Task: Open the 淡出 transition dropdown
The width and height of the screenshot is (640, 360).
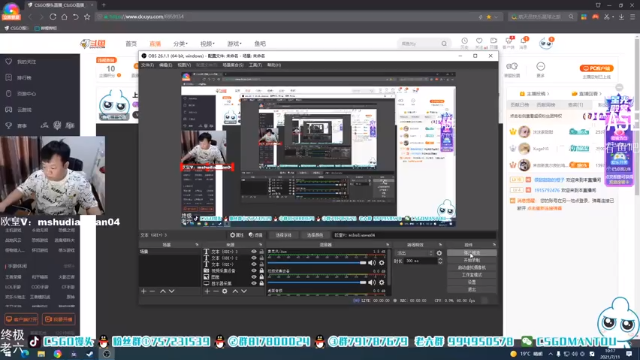Action: click(x=414, y=253)
